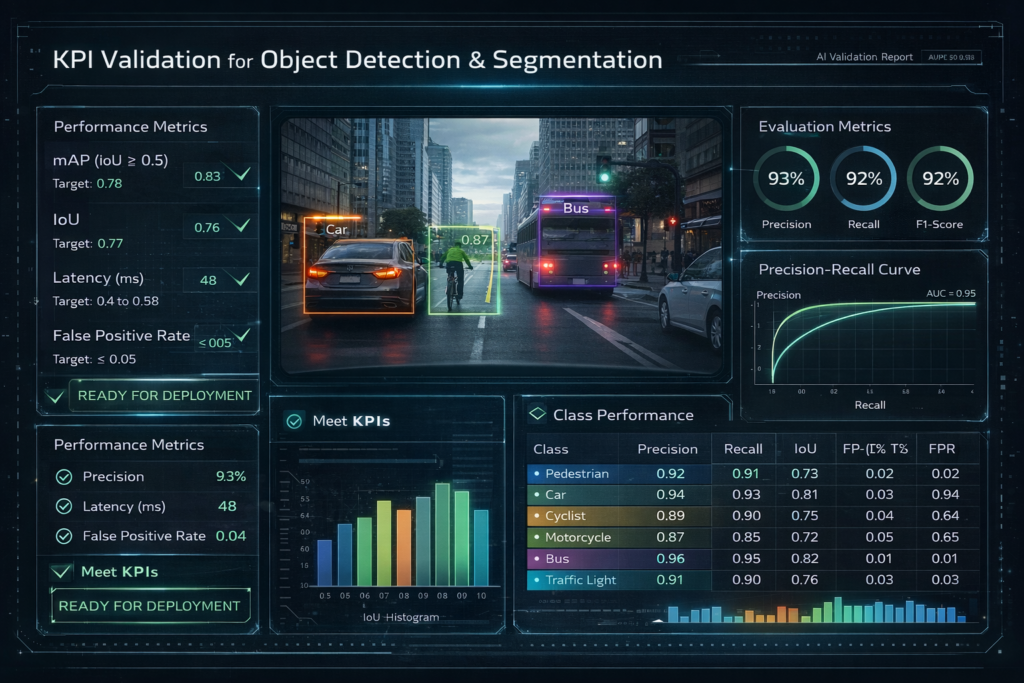Viewport: 1024px width, 683px height.
Task: Toggle the check circle beside False Positive Rate 0.04
Action: [64, 536]
